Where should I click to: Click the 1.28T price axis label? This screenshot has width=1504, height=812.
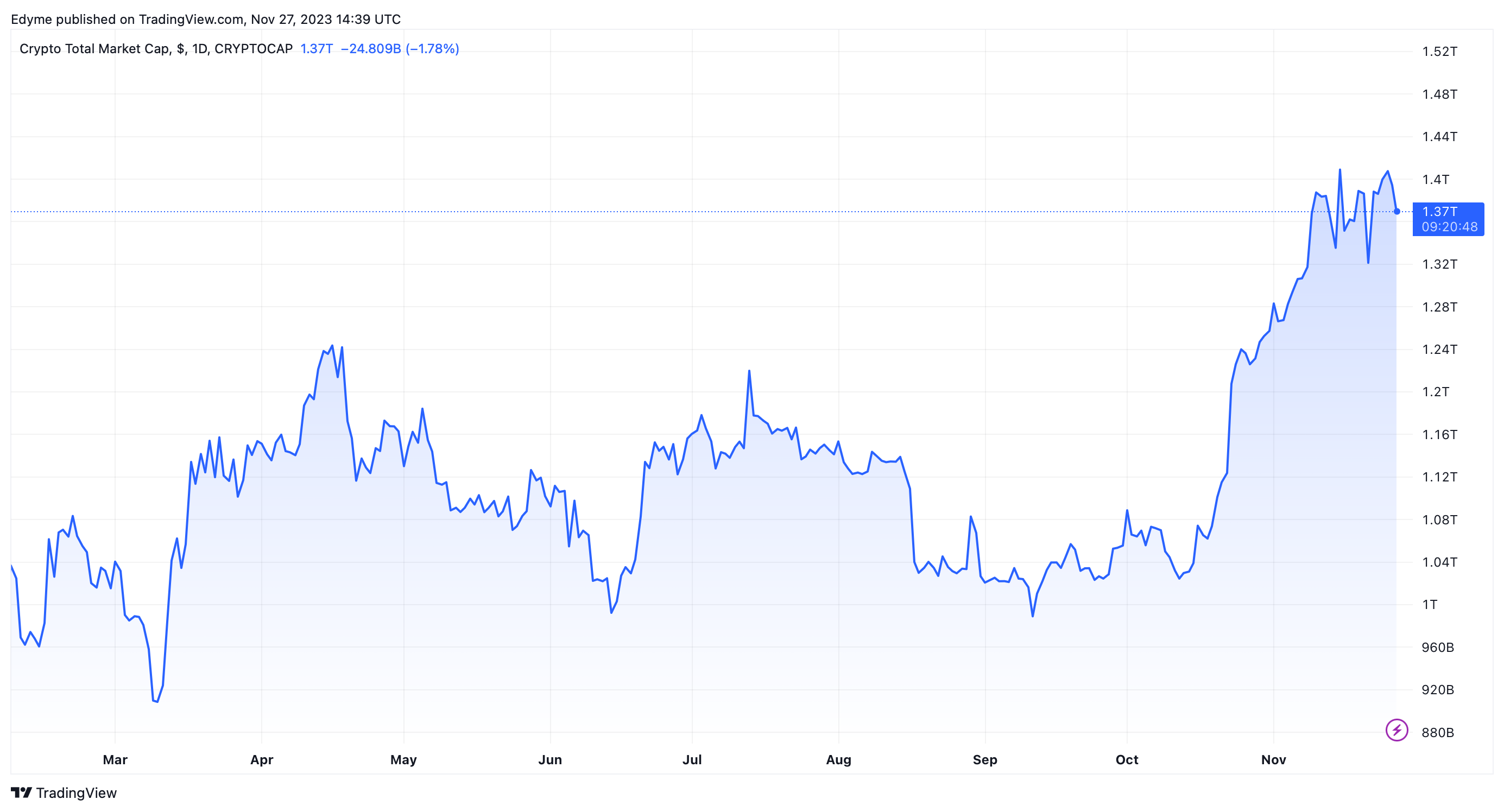click(x=1439, y=307)
